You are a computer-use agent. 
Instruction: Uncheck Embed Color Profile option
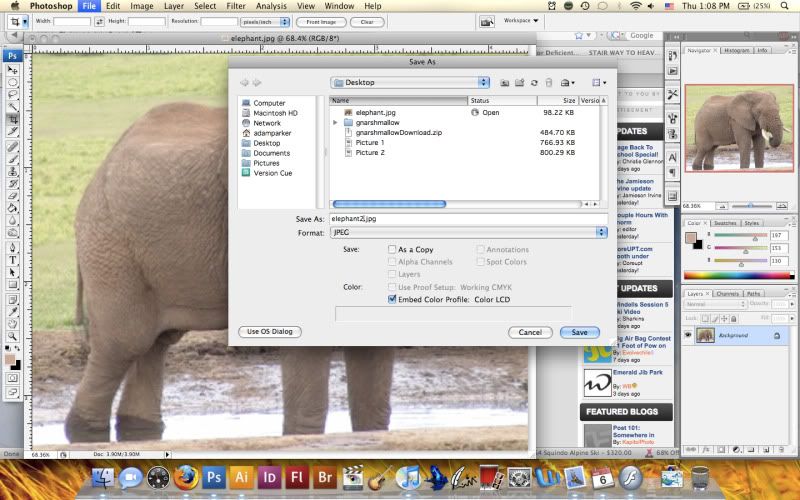coord(392,298)
